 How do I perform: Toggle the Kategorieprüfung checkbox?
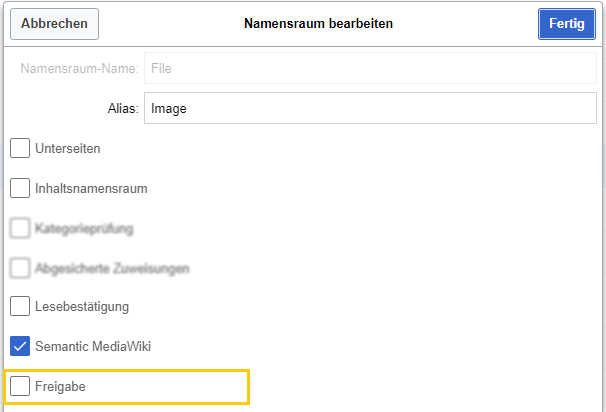click(20, 228)
